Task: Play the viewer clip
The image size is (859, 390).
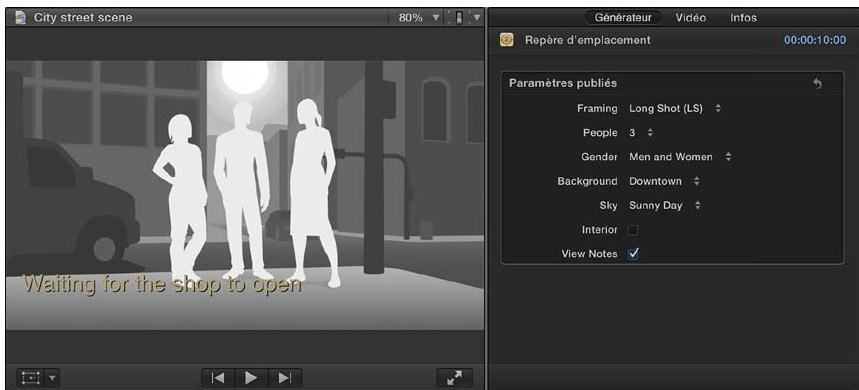Action: pos(251,378)
